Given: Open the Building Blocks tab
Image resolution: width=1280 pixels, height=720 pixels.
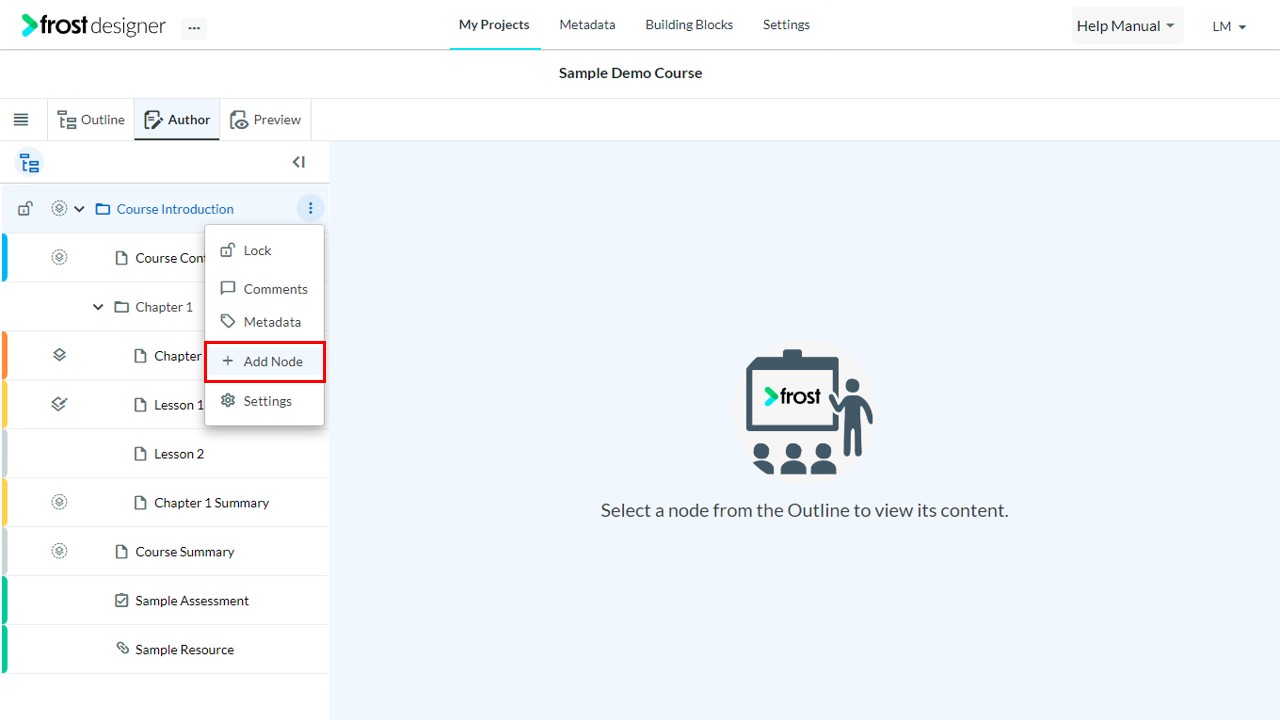Looking at the screenshot, I should tap(689, 25).
